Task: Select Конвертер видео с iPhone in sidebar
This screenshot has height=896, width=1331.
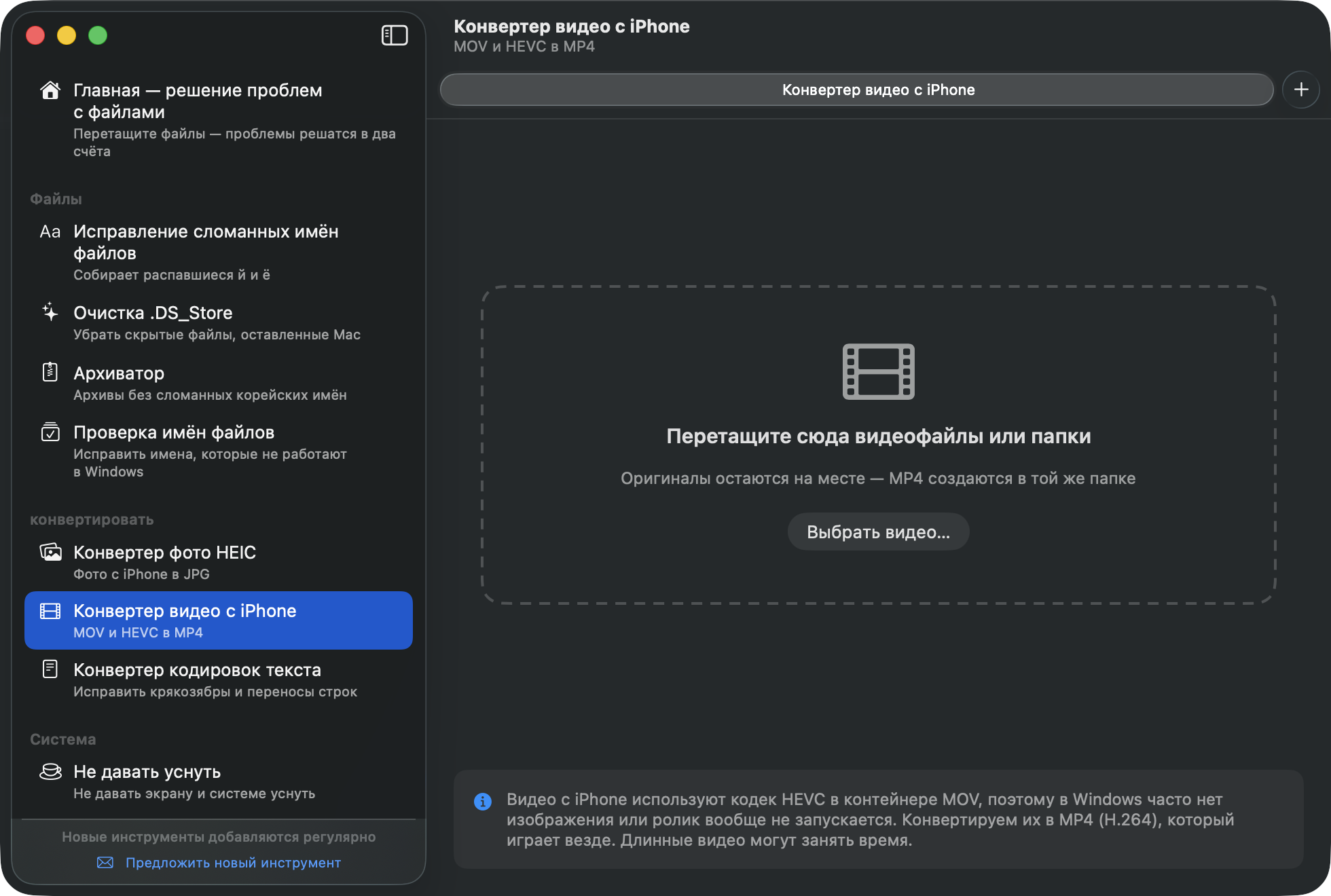Action: point(219,620)
